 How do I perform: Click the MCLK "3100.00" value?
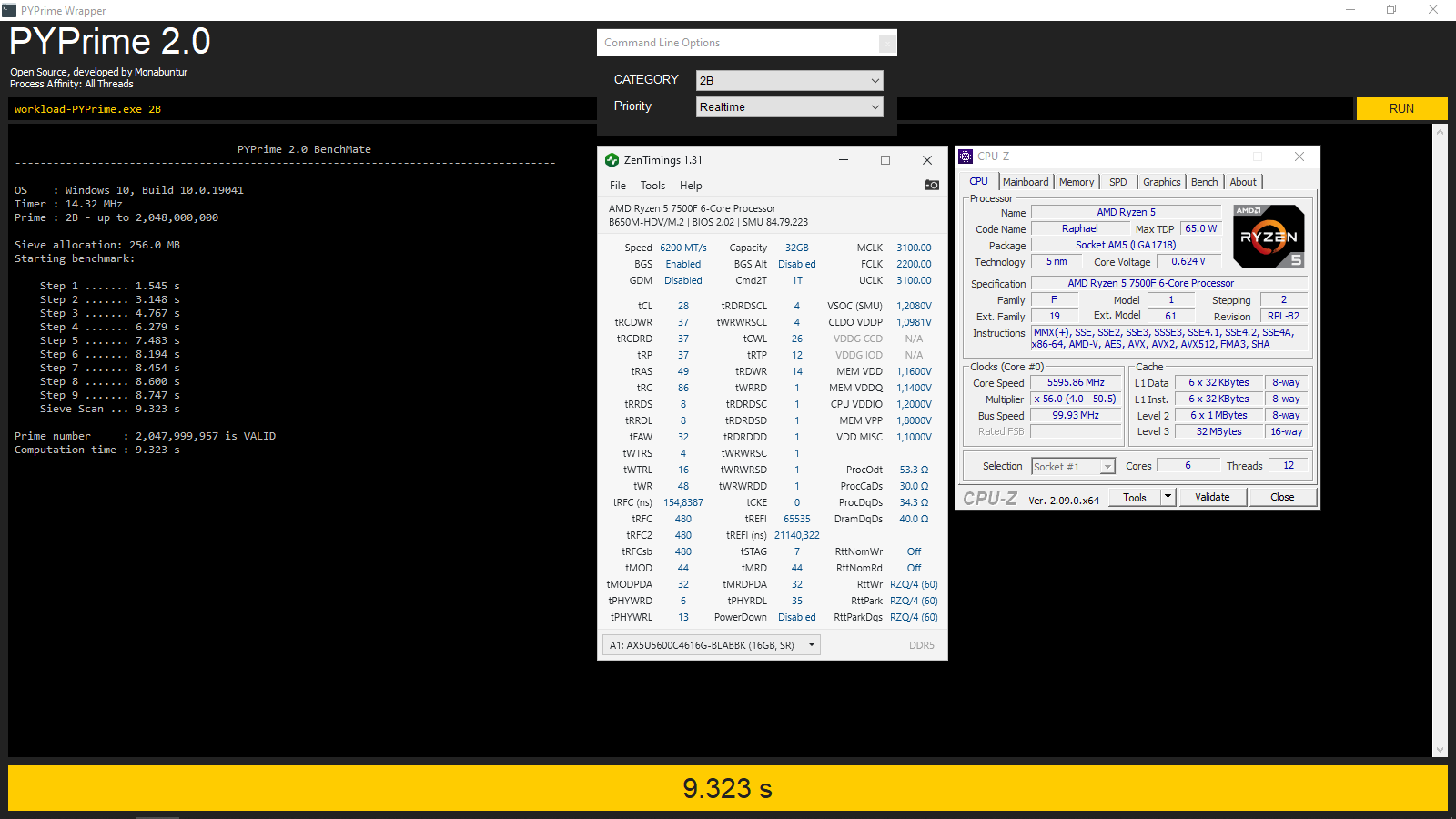click(x=914, y=248)
